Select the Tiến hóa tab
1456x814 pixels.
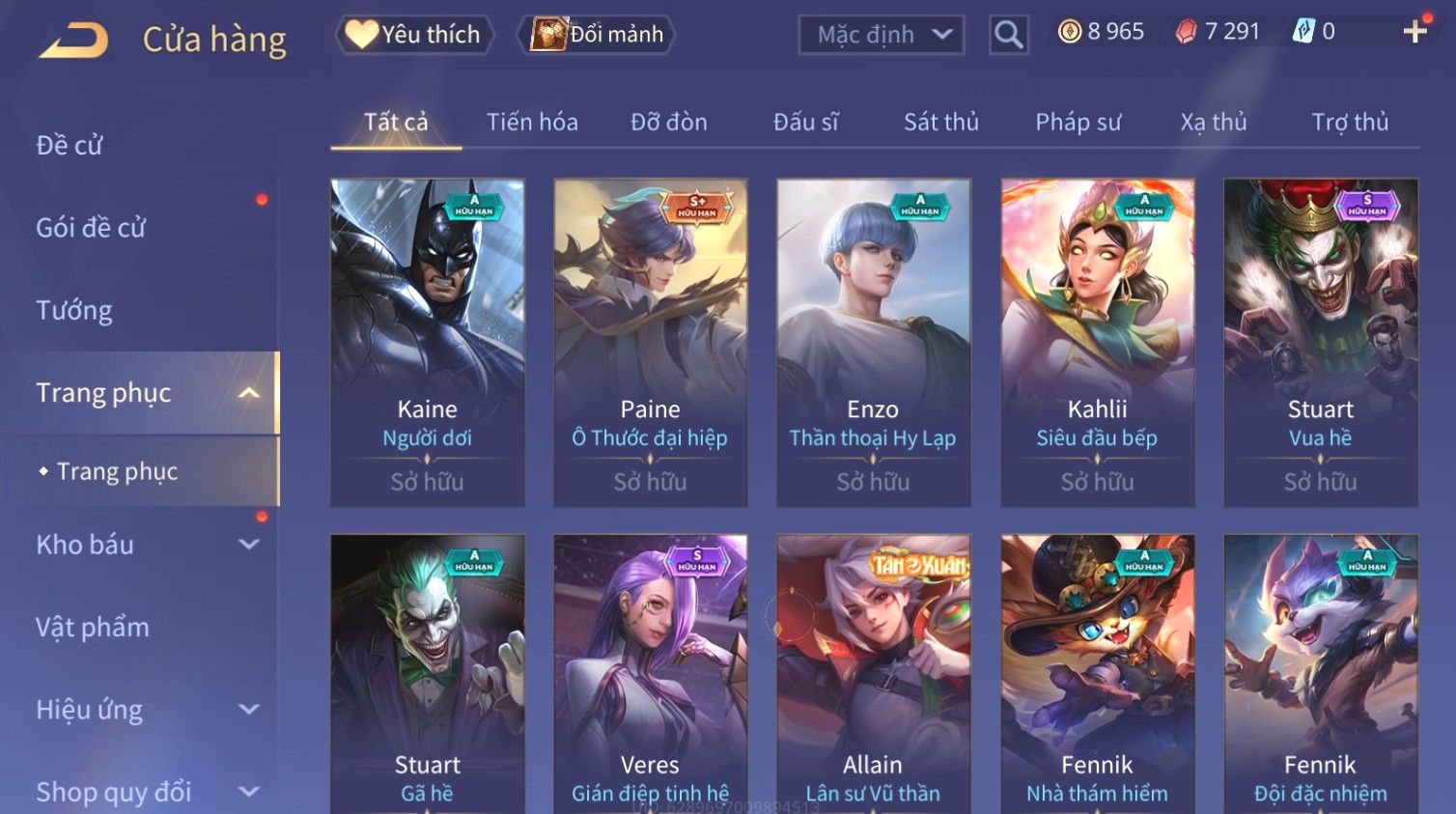pyautogui.click(x=532, y=123)
